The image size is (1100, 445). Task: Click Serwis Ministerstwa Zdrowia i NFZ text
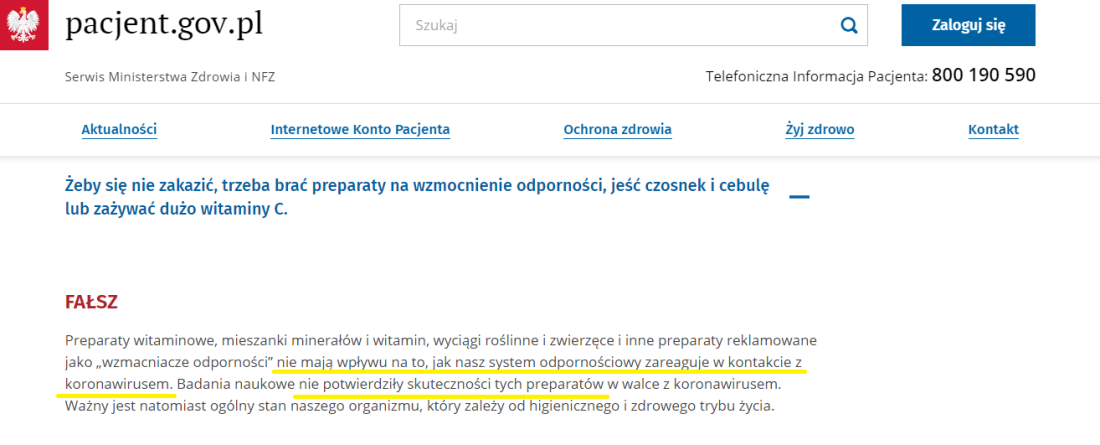click(170, 77)
